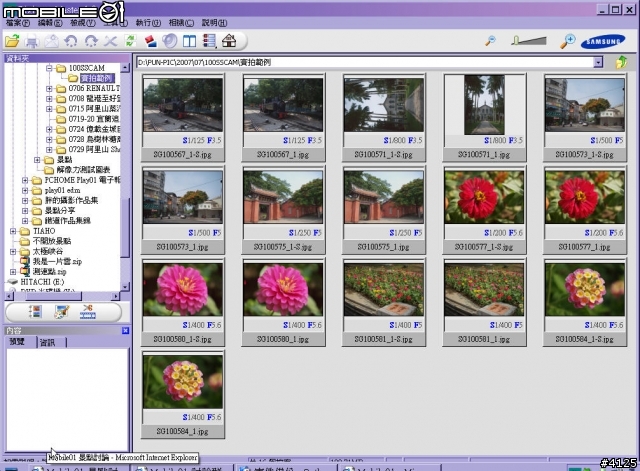
Task: Open the 檔案(F) menu
Action: coord(18,23)
